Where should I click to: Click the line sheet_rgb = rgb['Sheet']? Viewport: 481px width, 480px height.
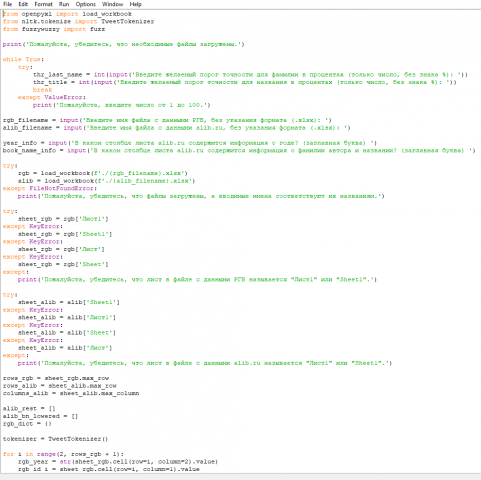[63, 264]
